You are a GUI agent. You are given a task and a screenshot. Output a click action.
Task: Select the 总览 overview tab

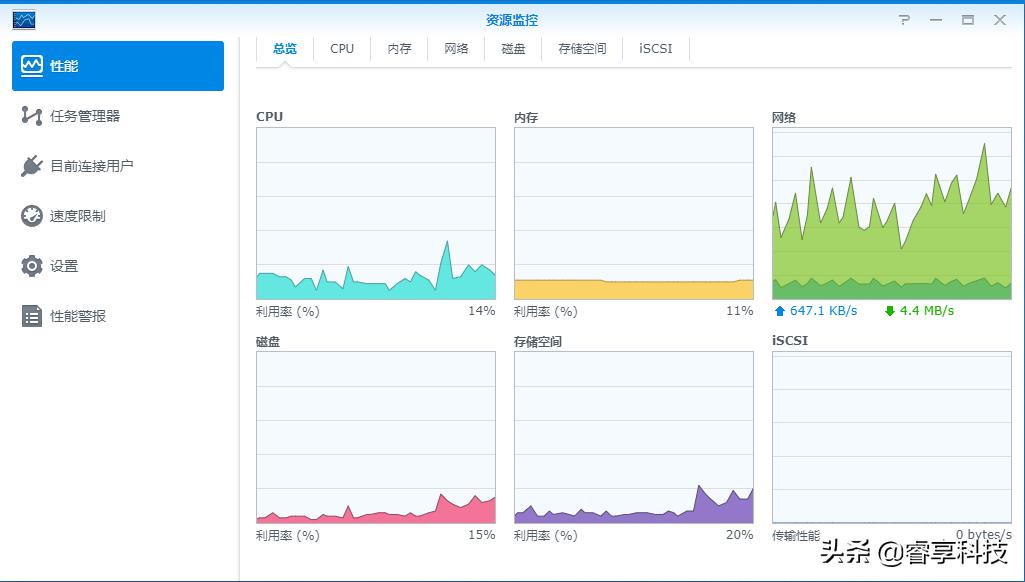pos(284,47)
